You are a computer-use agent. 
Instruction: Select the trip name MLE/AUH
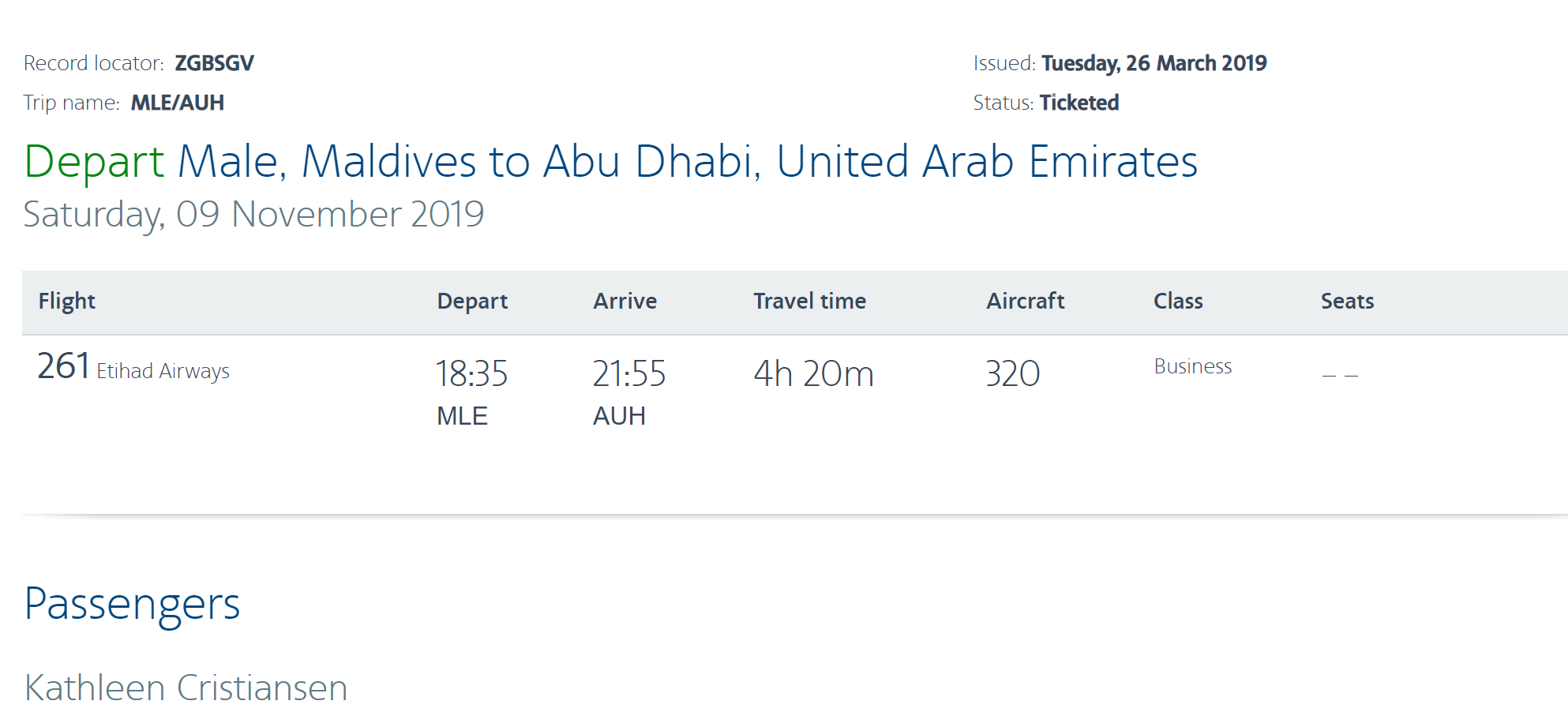tap(177, 103)
